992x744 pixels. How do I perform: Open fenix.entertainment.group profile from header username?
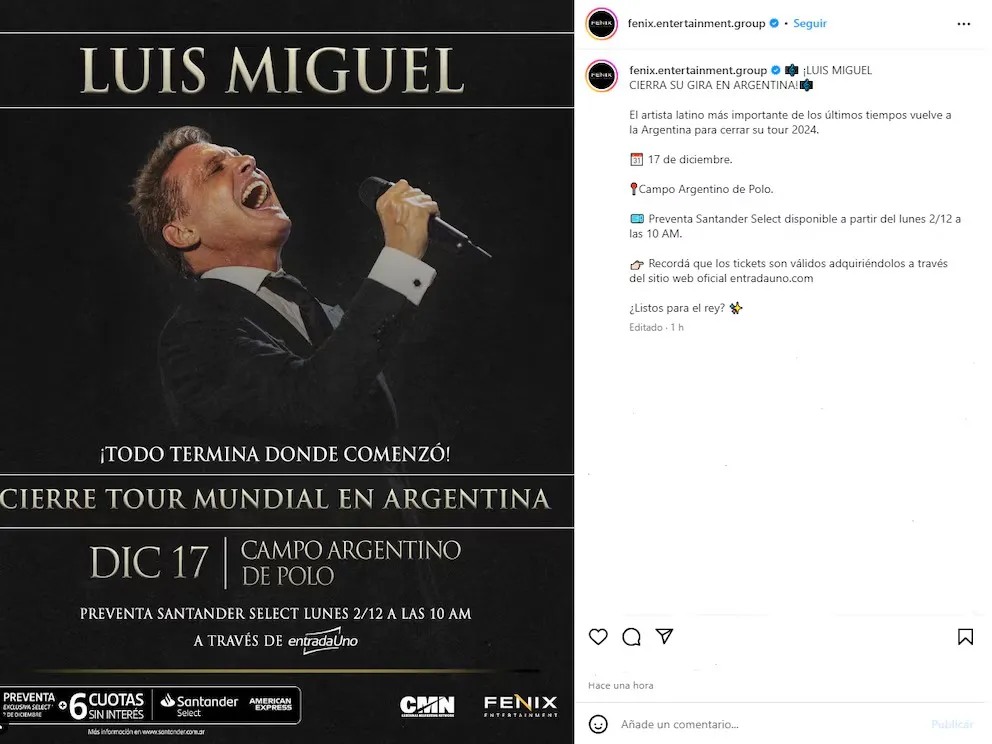[697, 23]
